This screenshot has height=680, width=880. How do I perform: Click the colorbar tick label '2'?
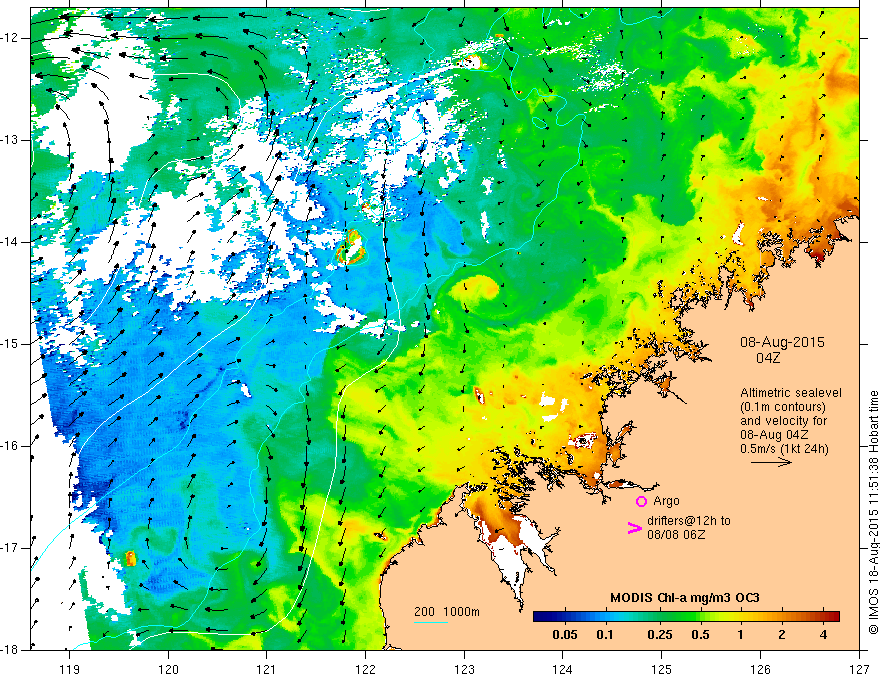click(x=782, y=635)
